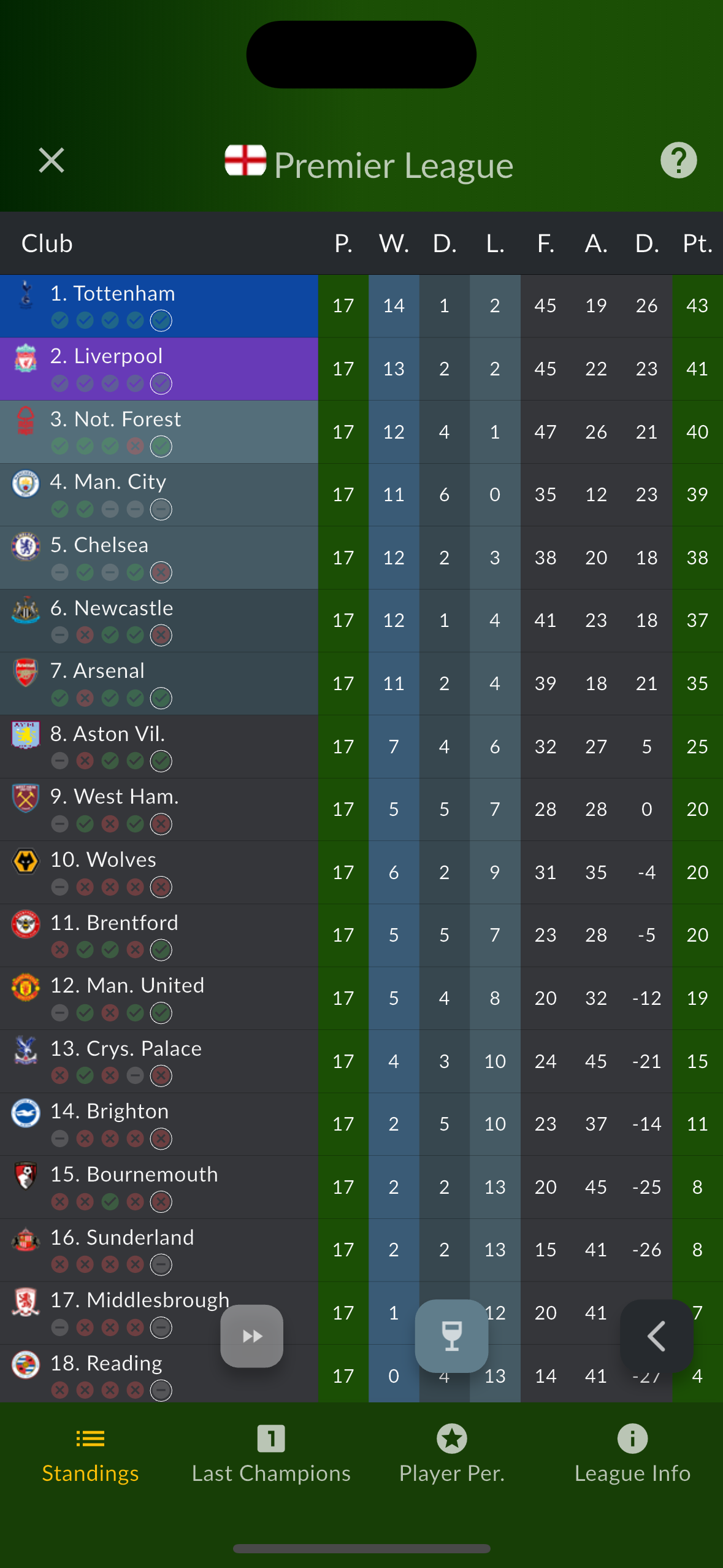Viewport: 723px width, 1568px height.
Task: Tap the Man. City club badge
Action: (26, 483)
